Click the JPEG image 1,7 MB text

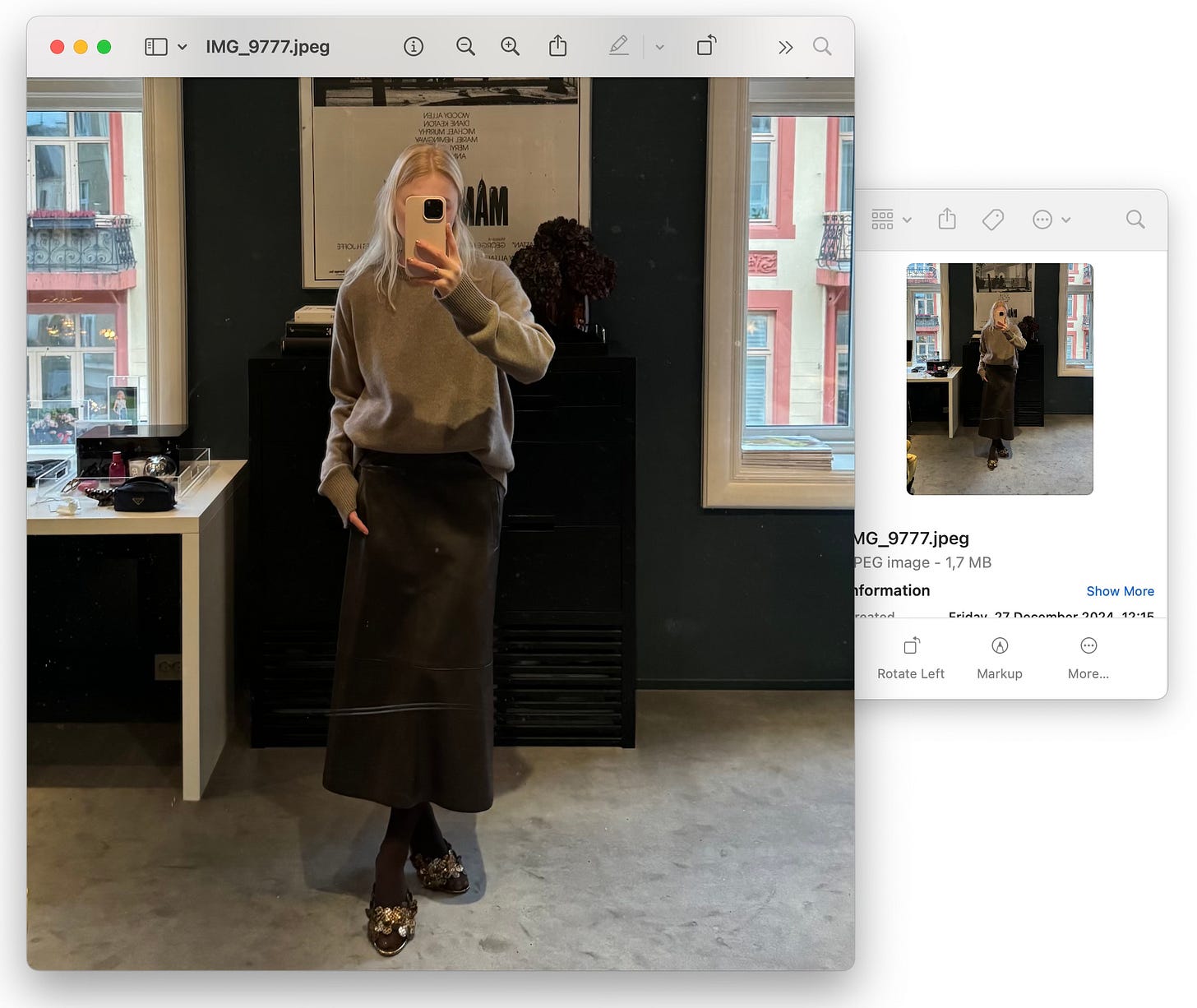coord(923,562)
